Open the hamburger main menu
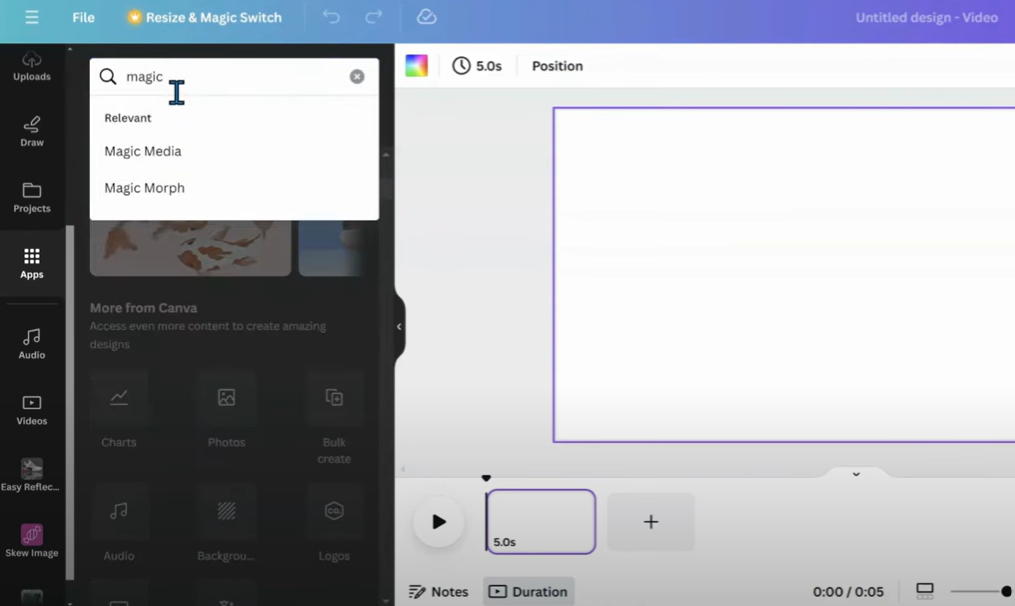1015x606 pixels. click(x=32, y=17)
